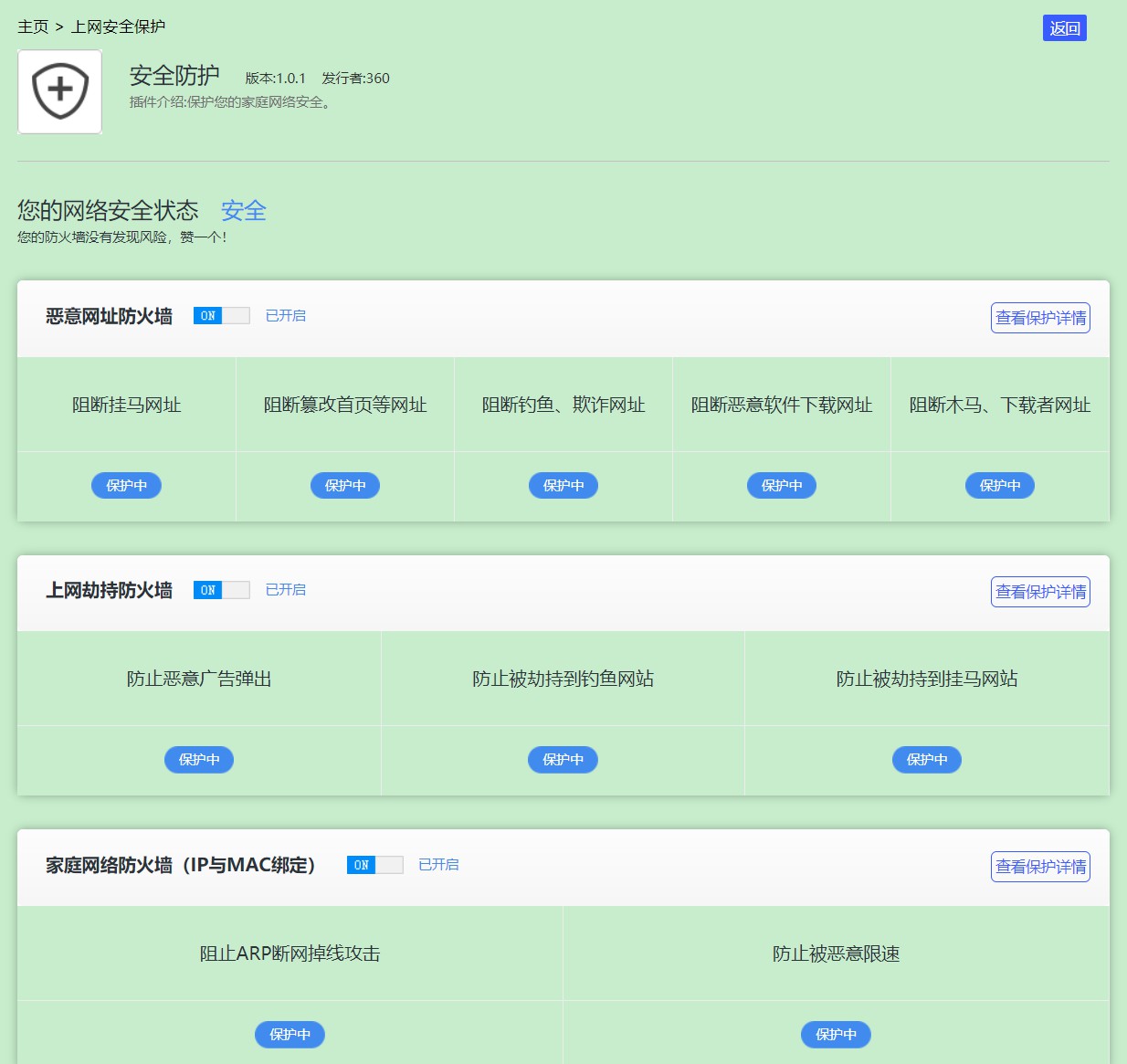Click 保护中 badge under 阻断篡改首页等网址

pyautogui.click(x=345, y=486)
